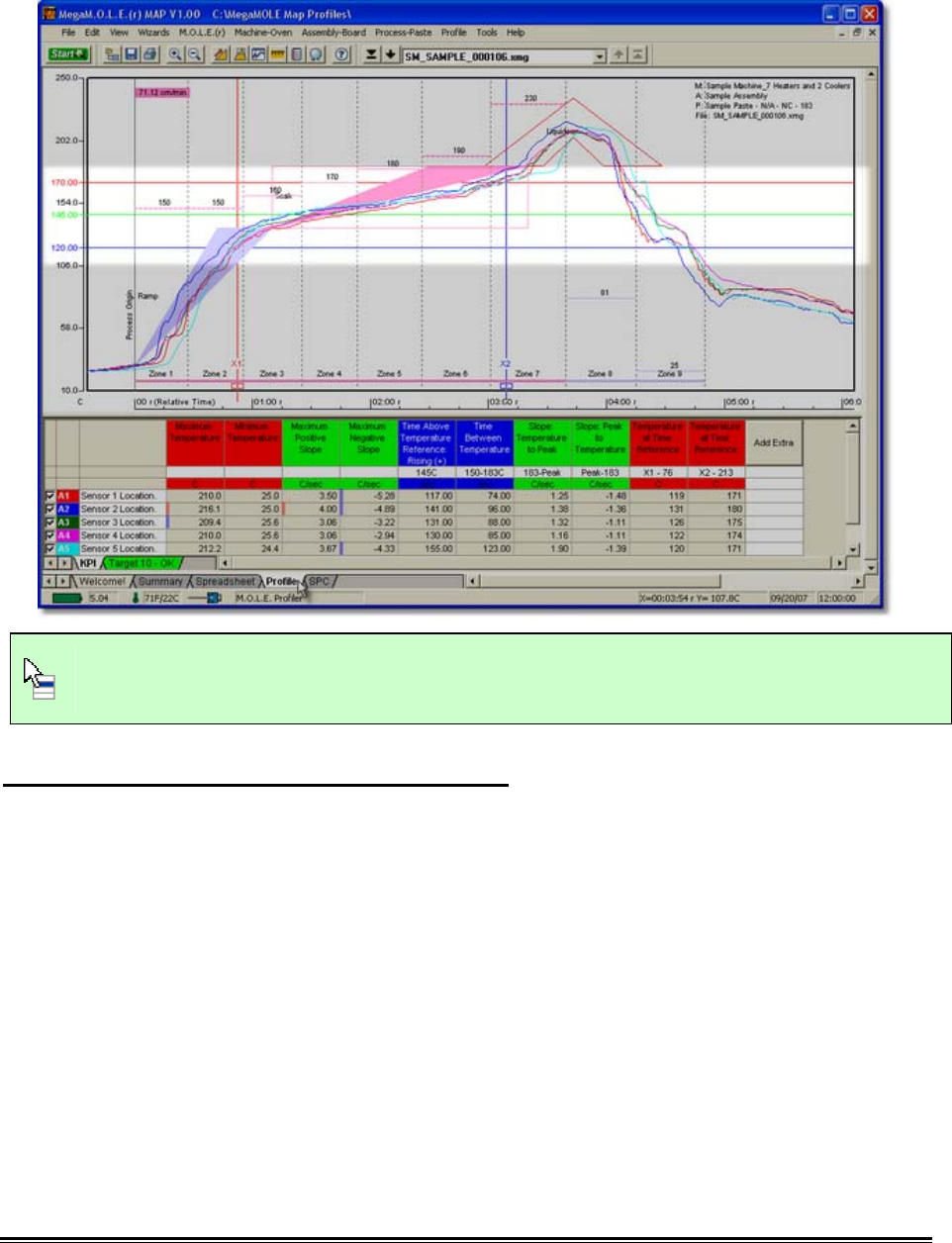
Task: Open the Process-Paste menu
Action: pos(403,33)
